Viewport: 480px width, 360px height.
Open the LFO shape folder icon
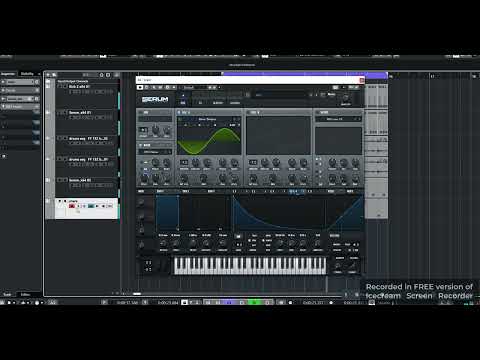(238, 236)
